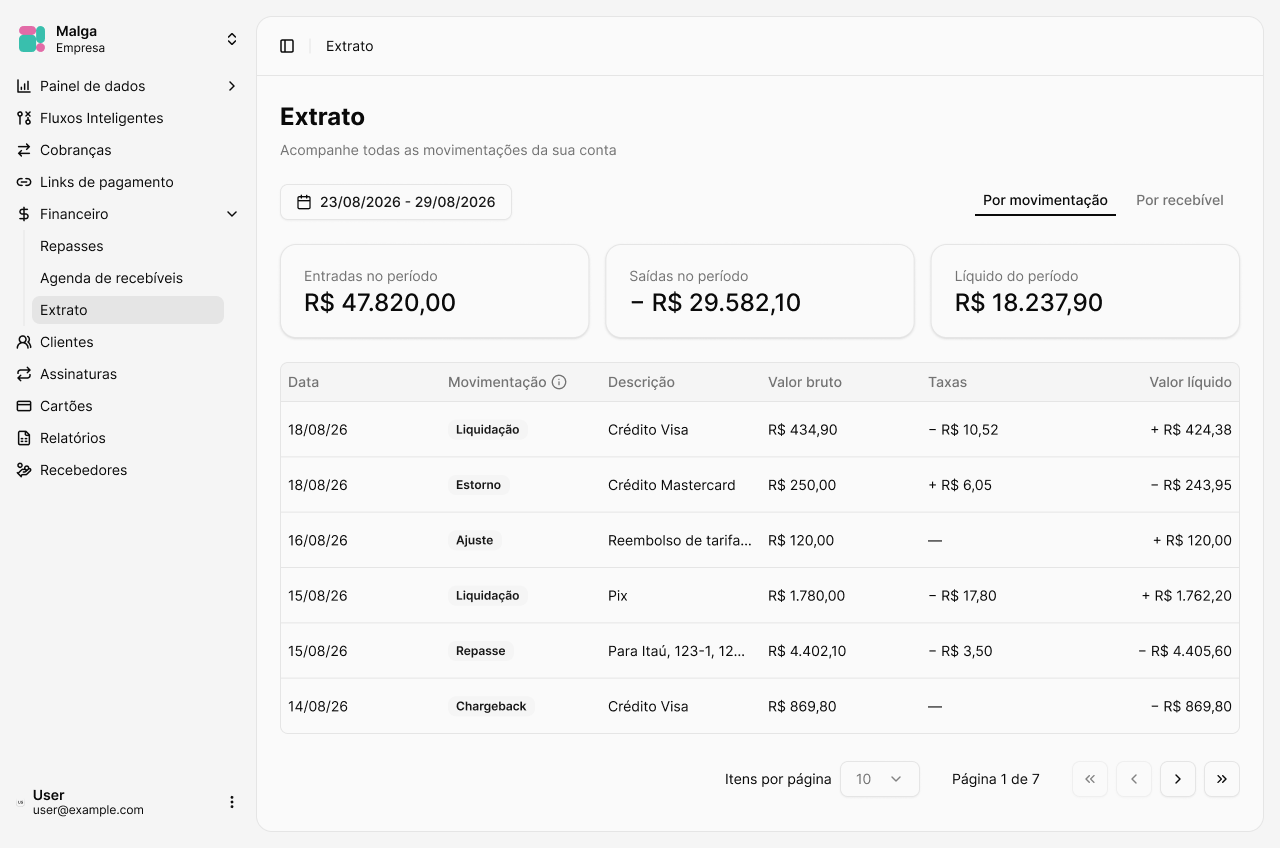
Task: Click the Malga company logo icon
Action: click(x=32, y=39)
